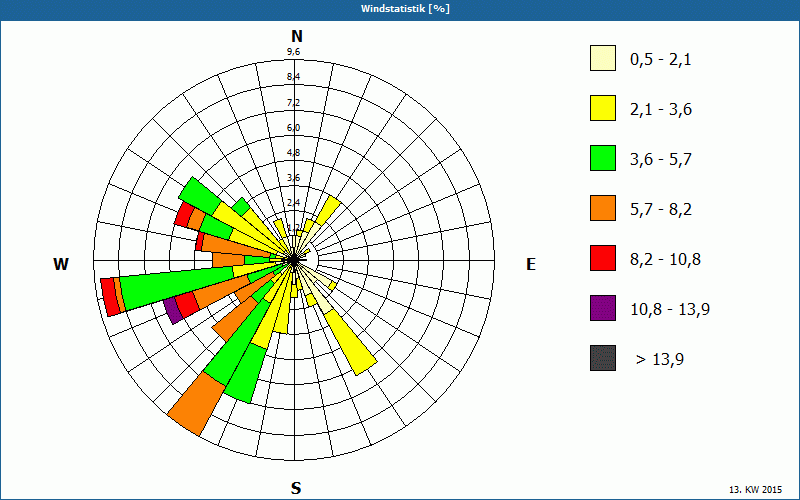Click the purple 10,8 - 13,9 legend swatch
Screen dimensions: 800x500
(603, 308)
